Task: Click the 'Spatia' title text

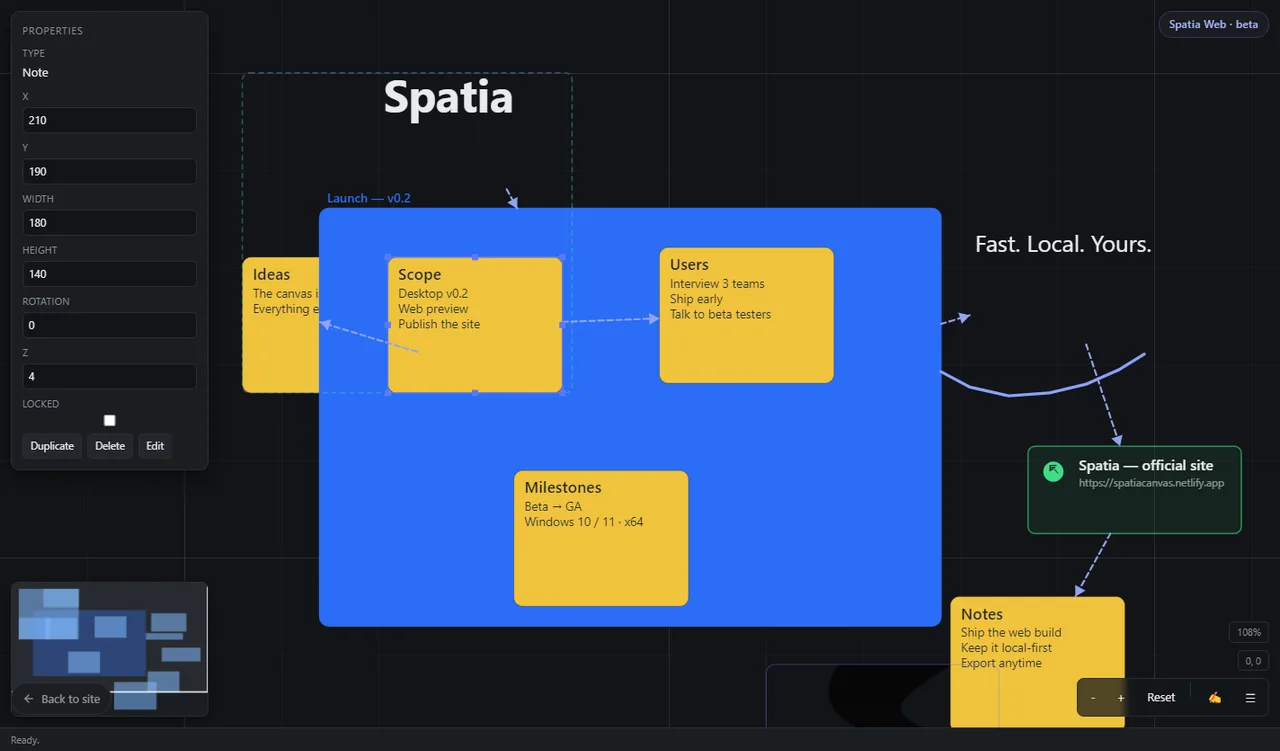Action: point(448,98)
